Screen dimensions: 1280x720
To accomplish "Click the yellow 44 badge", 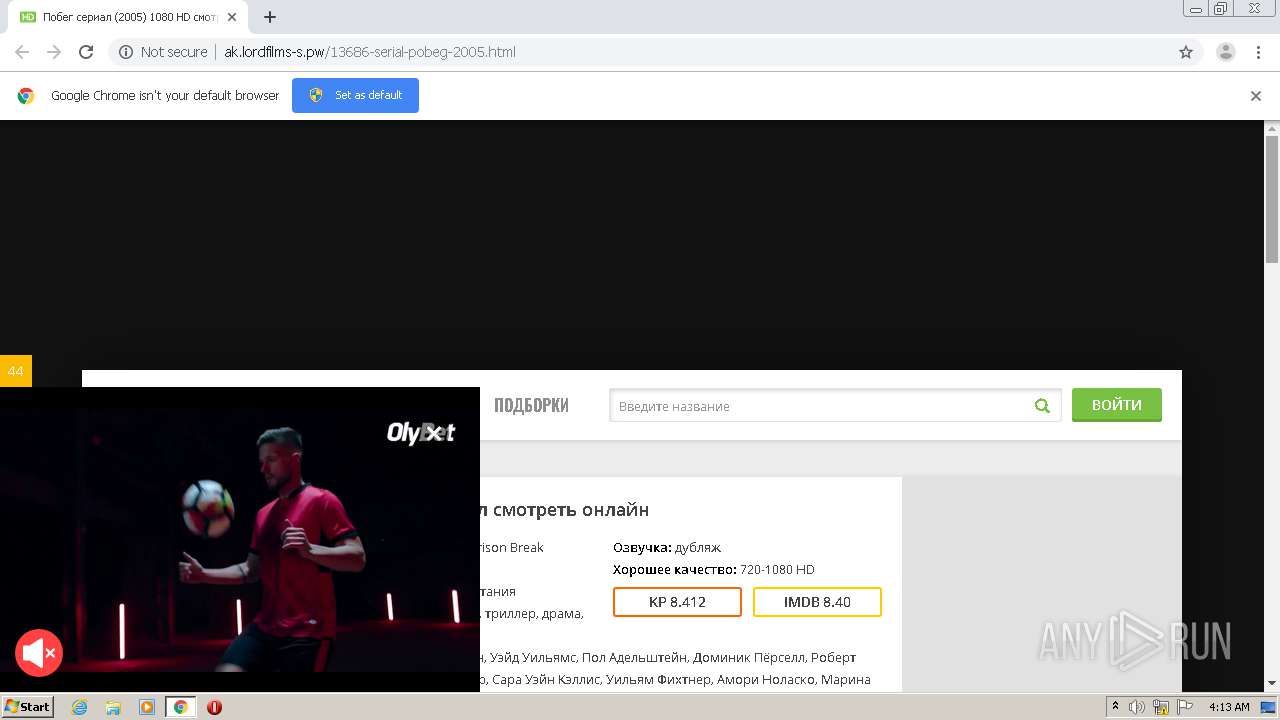I will click(x=16, y=371).
